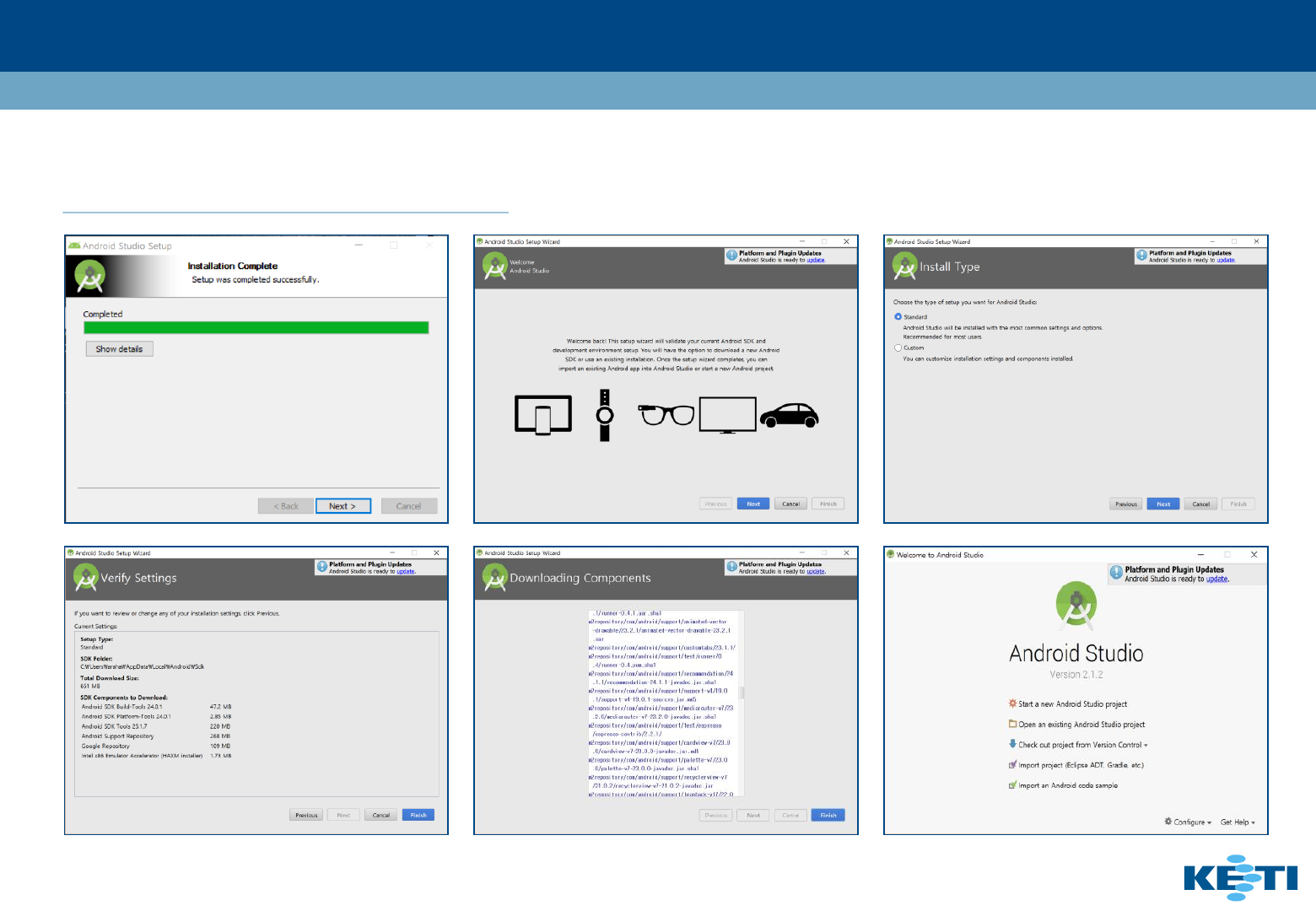The image size is (1316, 911).
Task: Click the Android Studio logo beside Verify Settings
Action: 86,578
